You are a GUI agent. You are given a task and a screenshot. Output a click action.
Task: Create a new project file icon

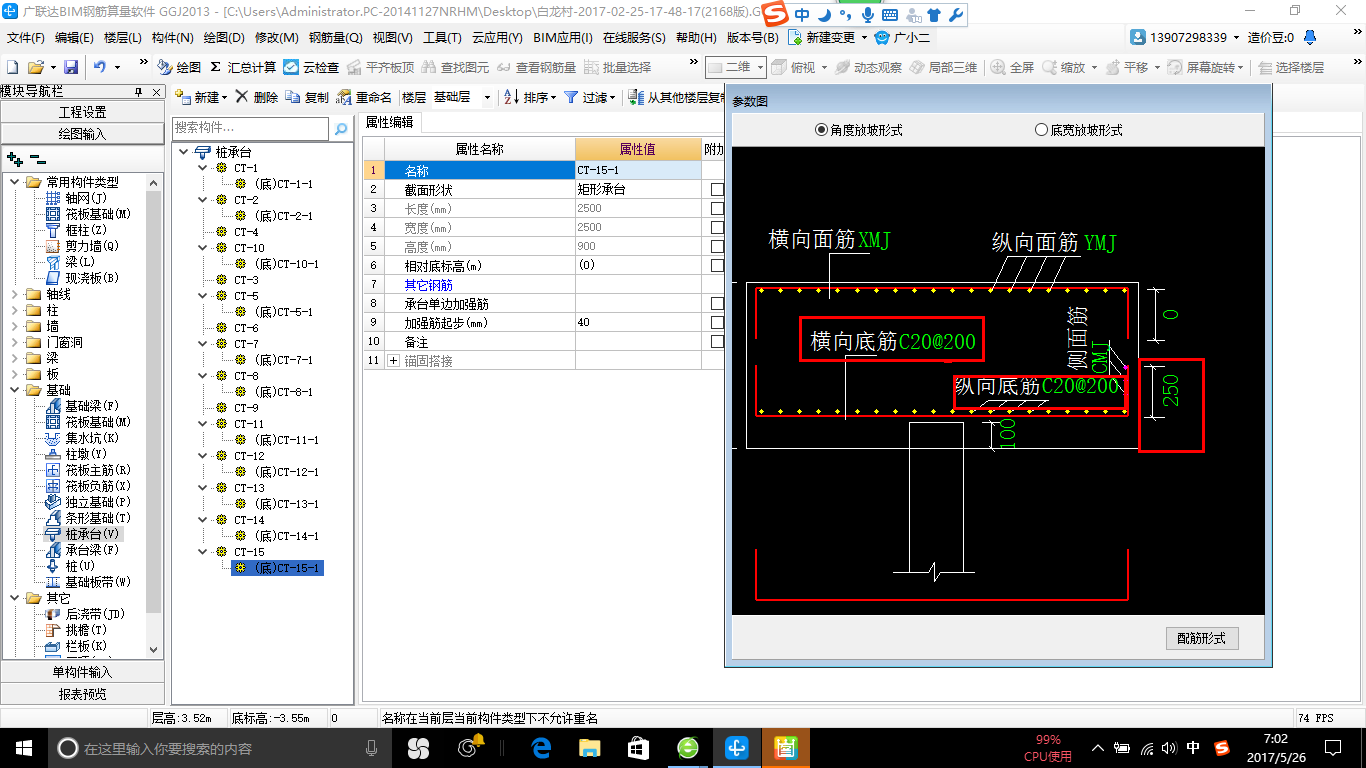tap(12, 67)
